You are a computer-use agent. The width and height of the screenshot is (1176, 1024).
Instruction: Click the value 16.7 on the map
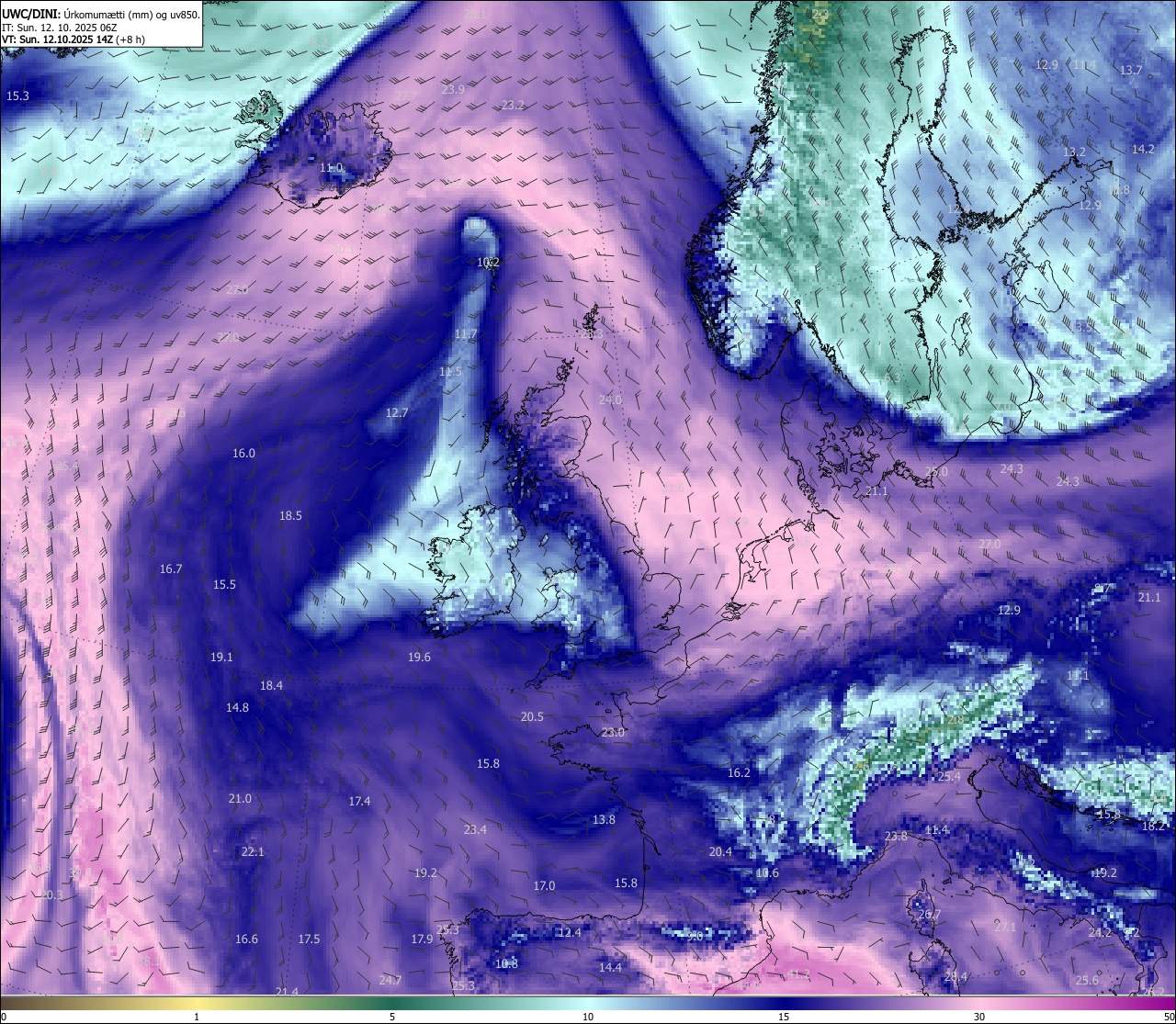[171, 568]
